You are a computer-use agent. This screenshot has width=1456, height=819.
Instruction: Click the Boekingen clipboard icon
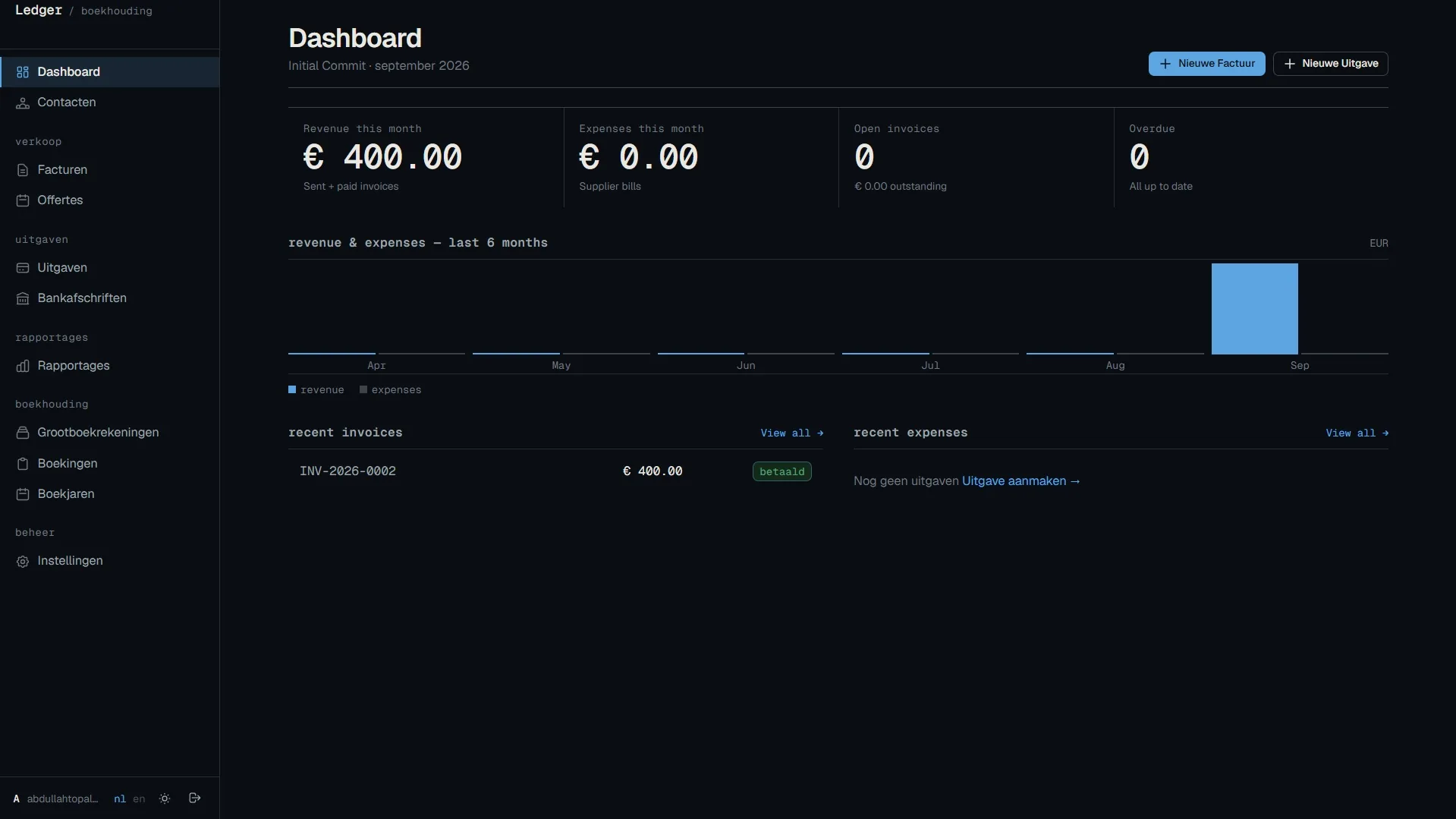coord(23,464)
